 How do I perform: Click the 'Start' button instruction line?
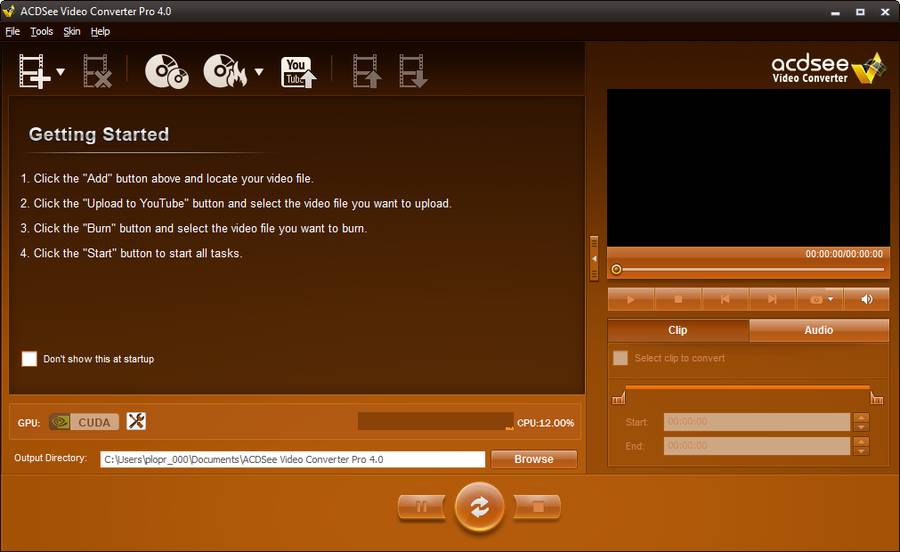coord(131,253)
